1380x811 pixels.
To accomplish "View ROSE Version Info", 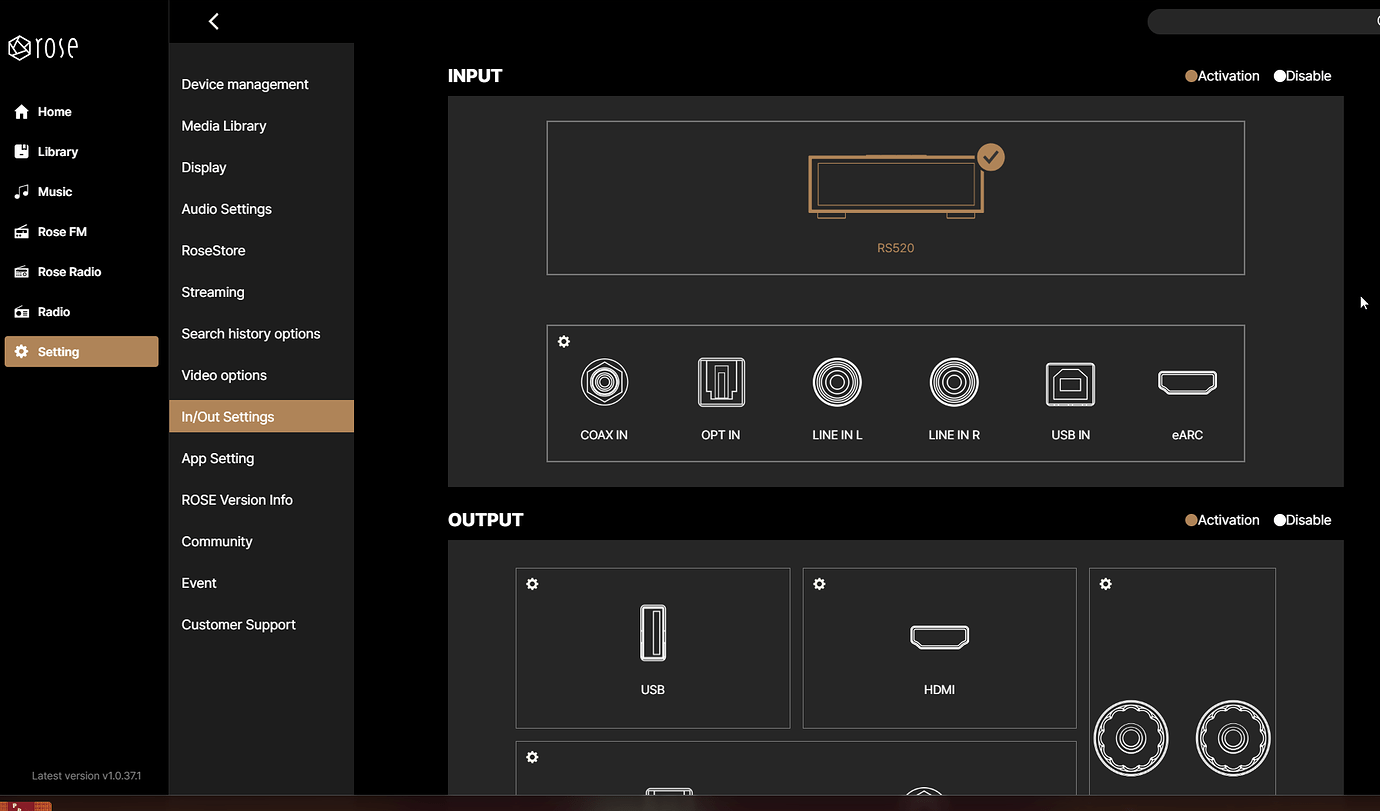I will pos(261,500).
